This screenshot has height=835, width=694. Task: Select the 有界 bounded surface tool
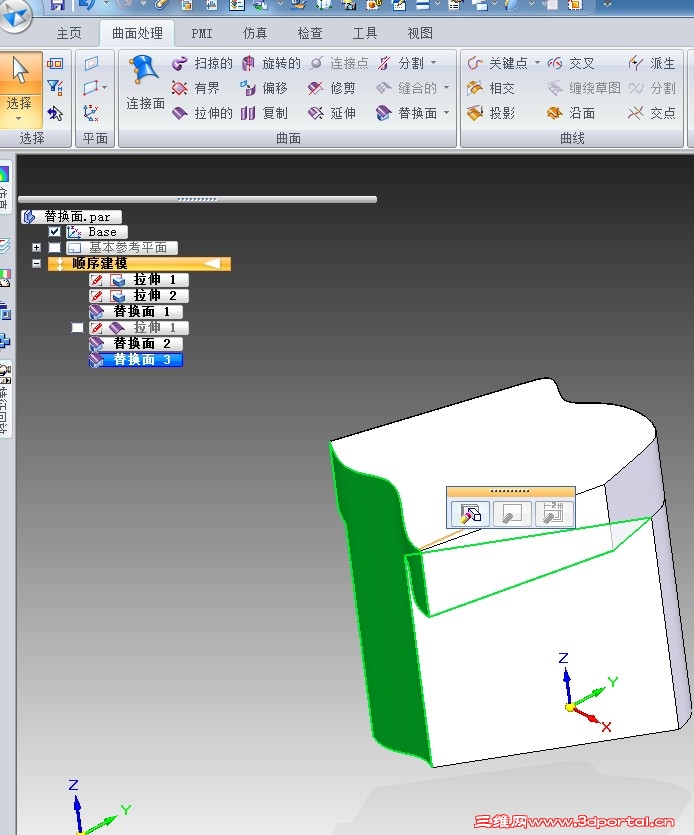pyautogui.click(x=195, y=88)
